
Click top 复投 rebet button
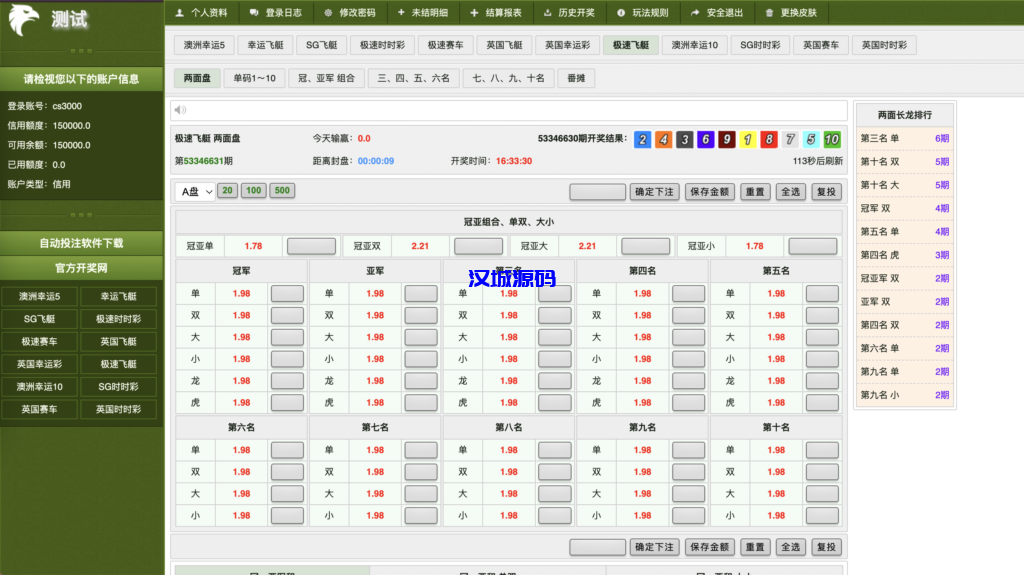[x=826, y=192]
